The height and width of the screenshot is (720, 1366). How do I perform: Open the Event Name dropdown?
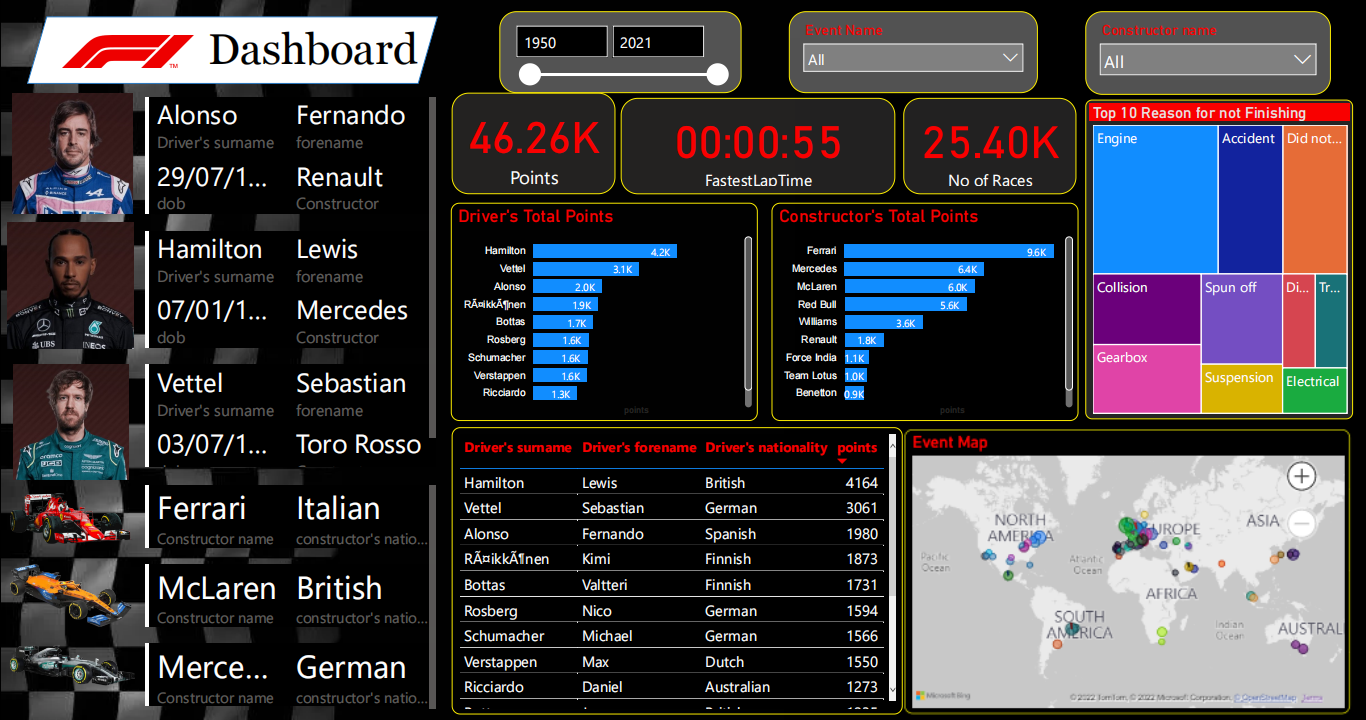coord(913,59)
